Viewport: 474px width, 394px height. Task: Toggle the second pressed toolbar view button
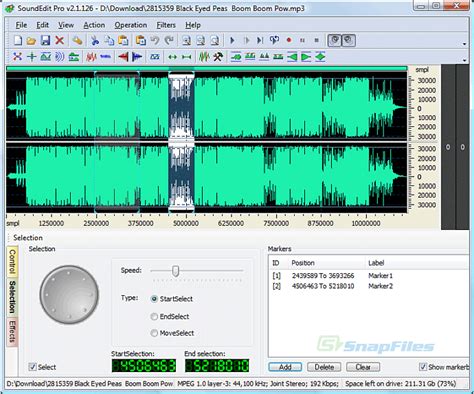(x=348, y=41)
